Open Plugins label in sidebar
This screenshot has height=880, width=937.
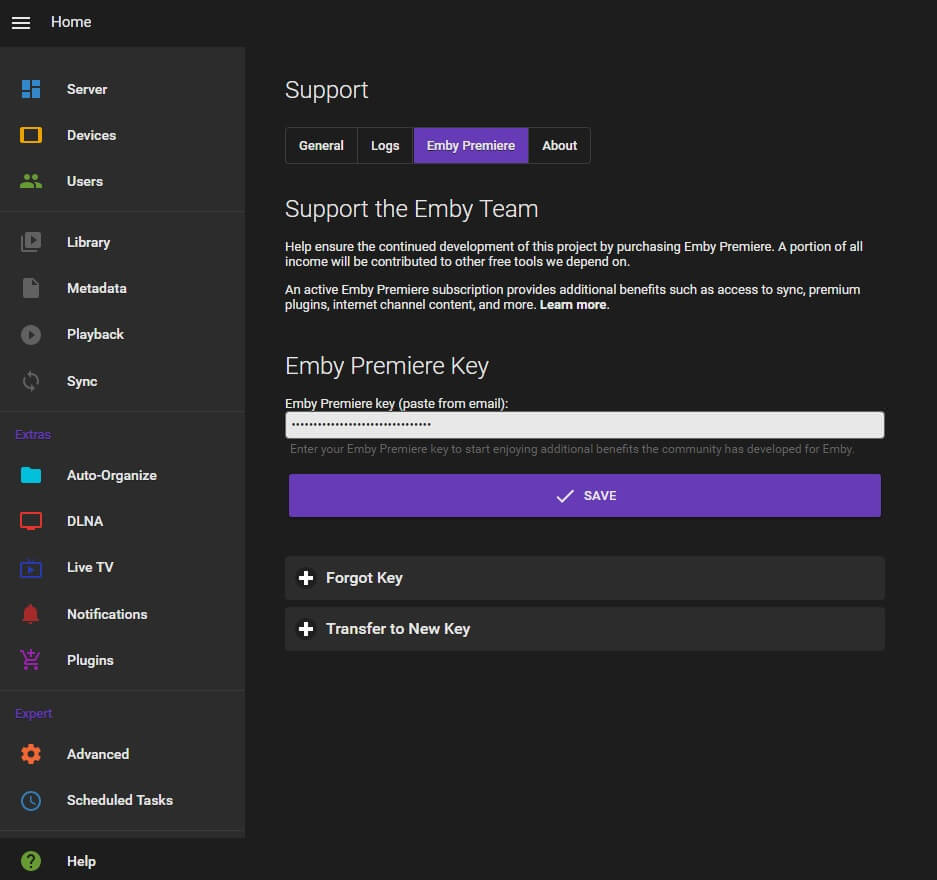click(90, 660)
